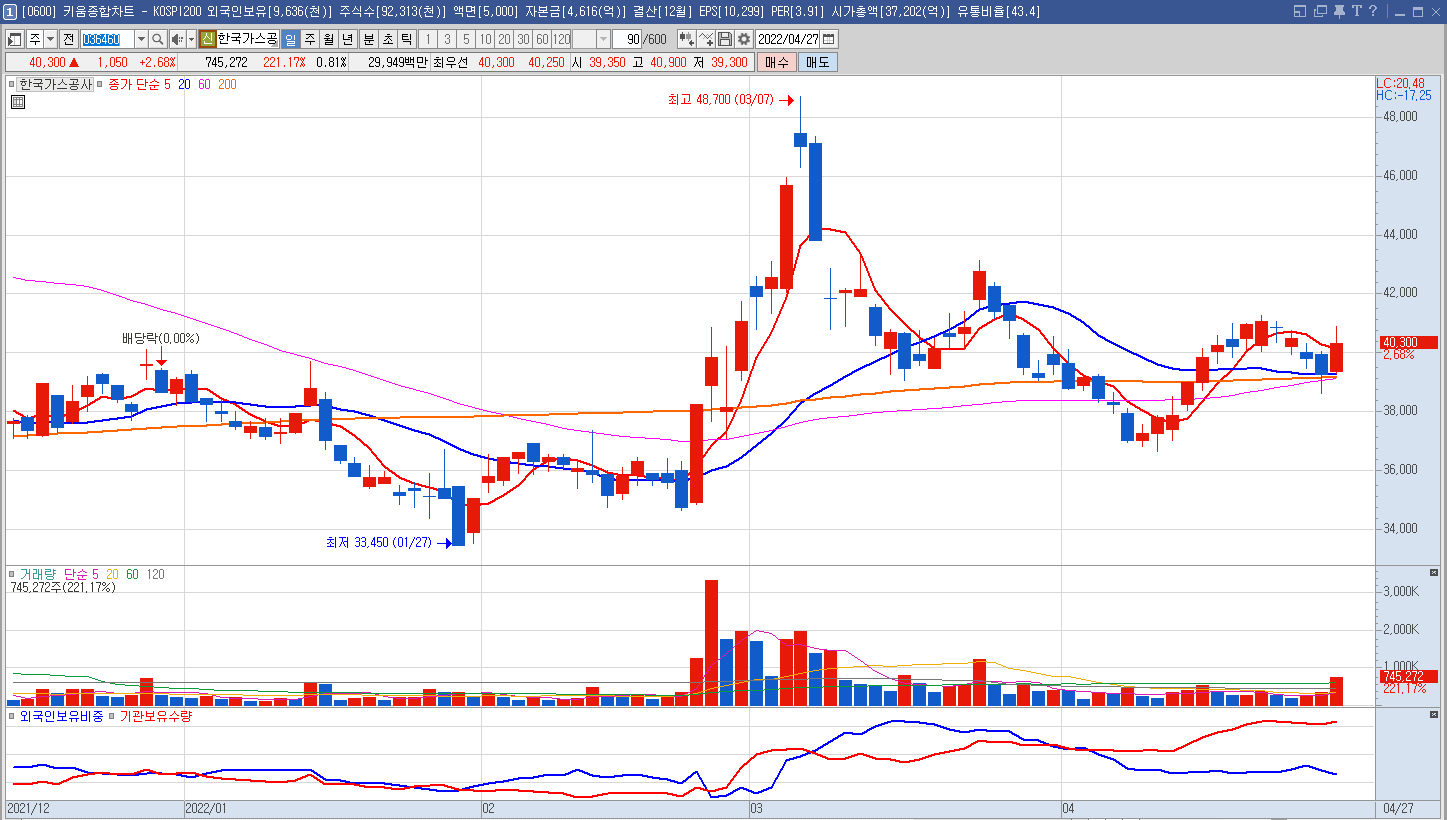Screen dimensions: 1447x820
Task: Click the volume tag 745,272 on axis
Action: point(1407,676)
